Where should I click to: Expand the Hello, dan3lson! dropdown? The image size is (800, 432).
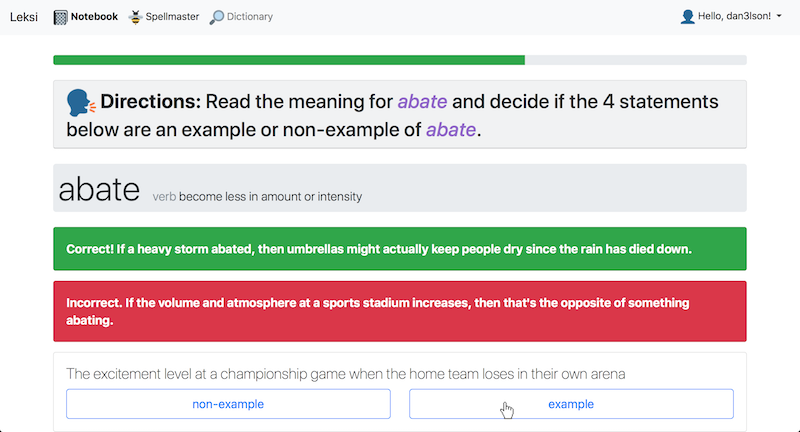[731, 16]
